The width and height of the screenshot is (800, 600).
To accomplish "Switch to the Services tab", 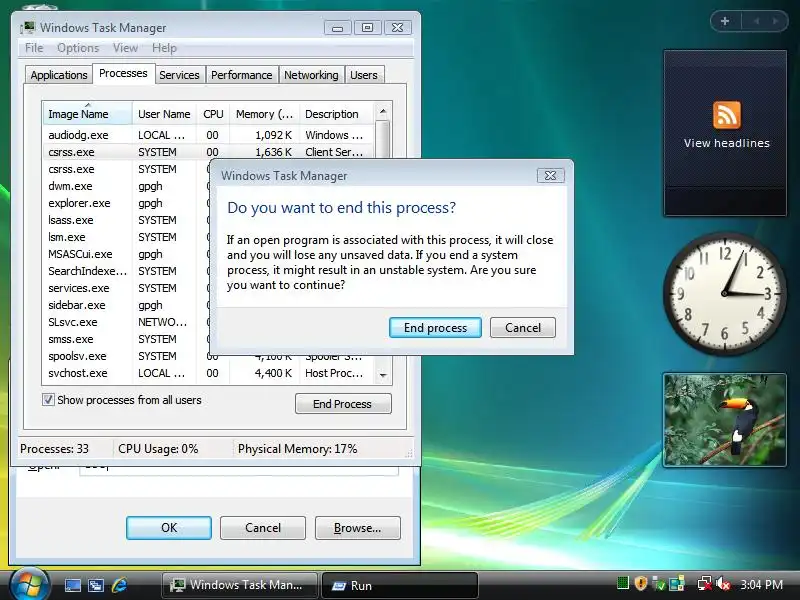I will pyautogui.click(x=179, y=75).
